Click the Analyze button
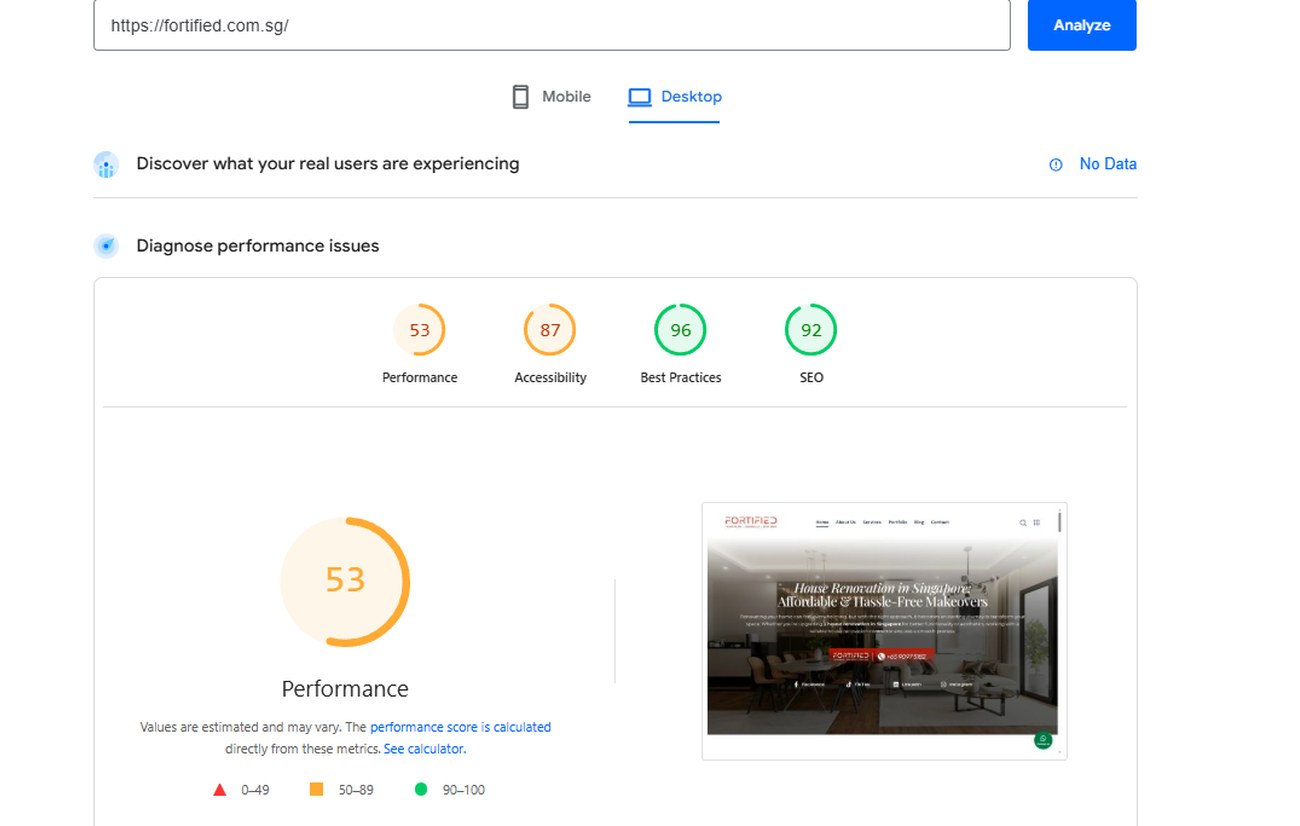This screenshot has width=1300, height=826. point(1082,25)
